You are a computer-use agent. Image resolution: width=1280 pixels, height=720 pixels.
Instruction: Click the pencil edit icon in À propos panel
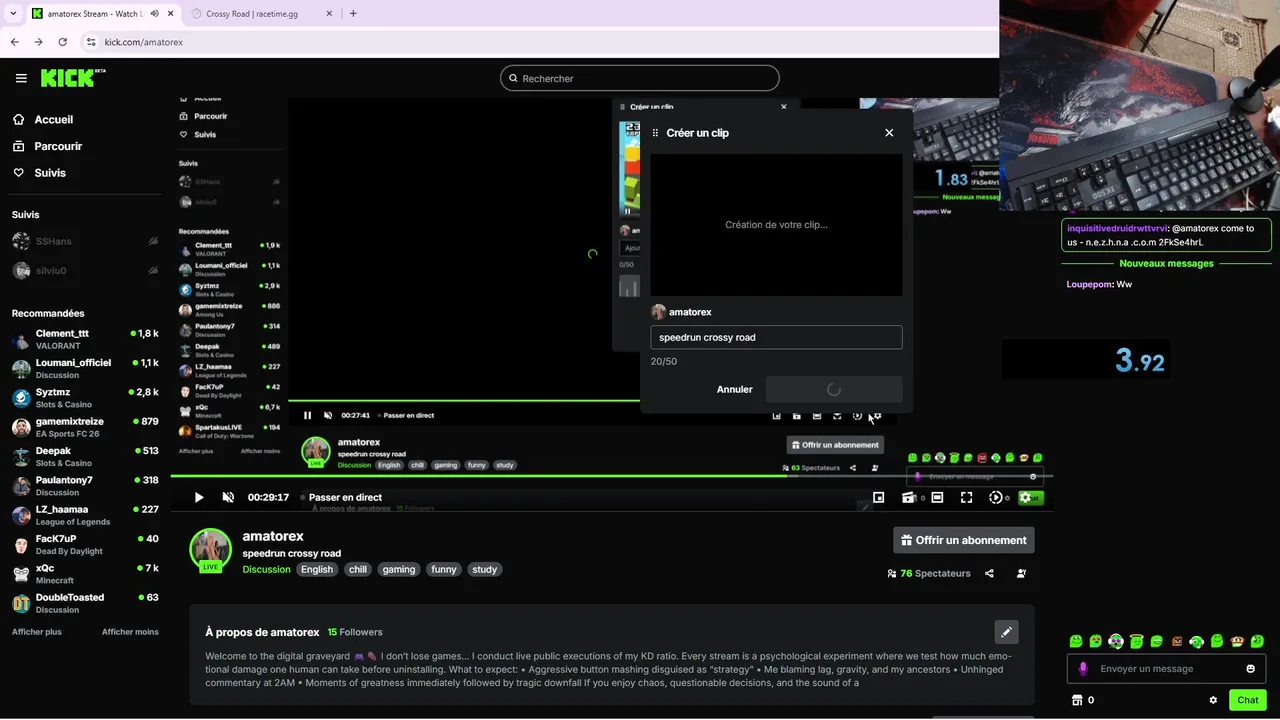pos(1006,632)
